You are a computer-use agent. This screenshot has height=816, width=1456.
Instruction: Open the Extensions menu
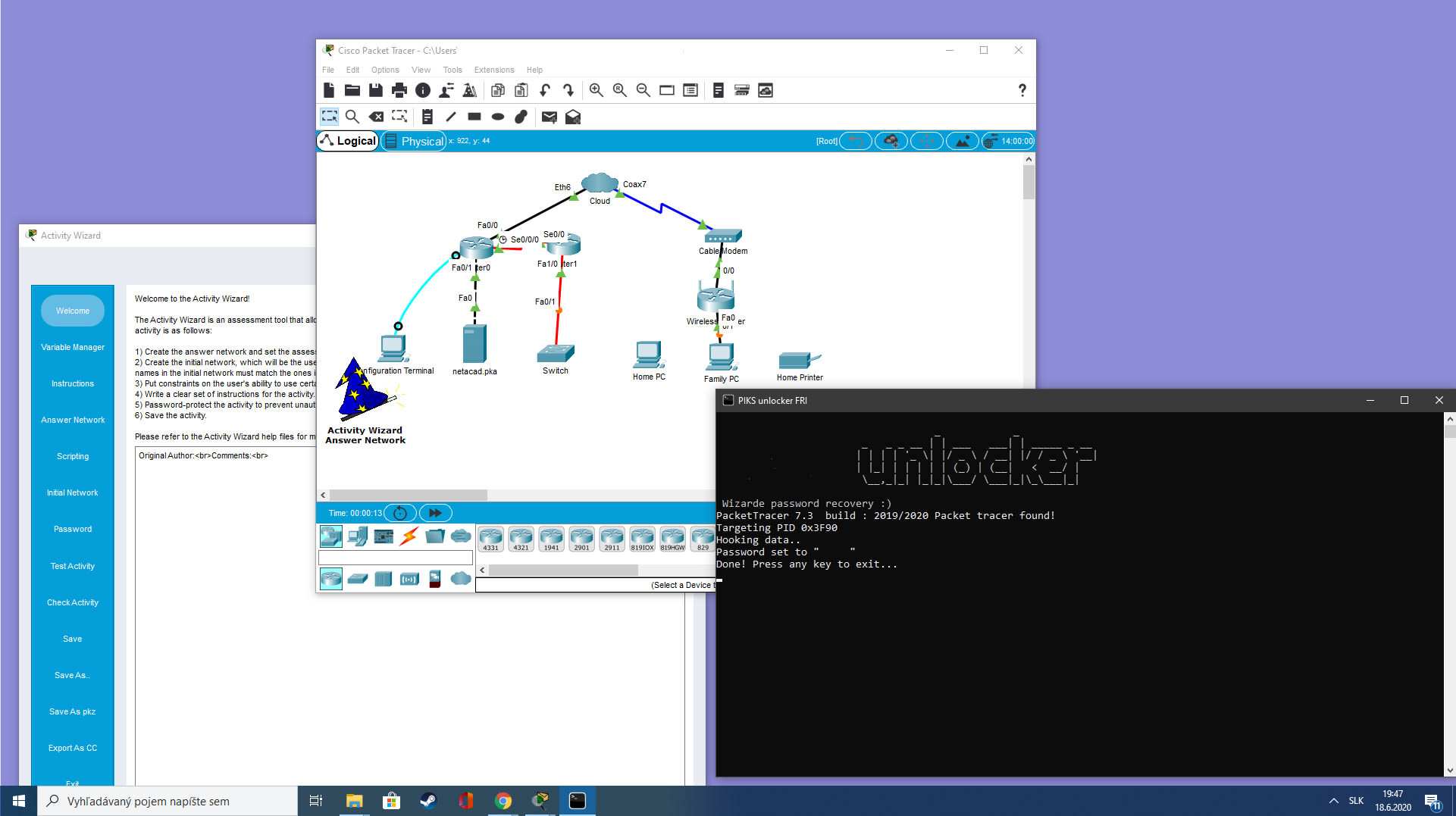pos(493,70)
